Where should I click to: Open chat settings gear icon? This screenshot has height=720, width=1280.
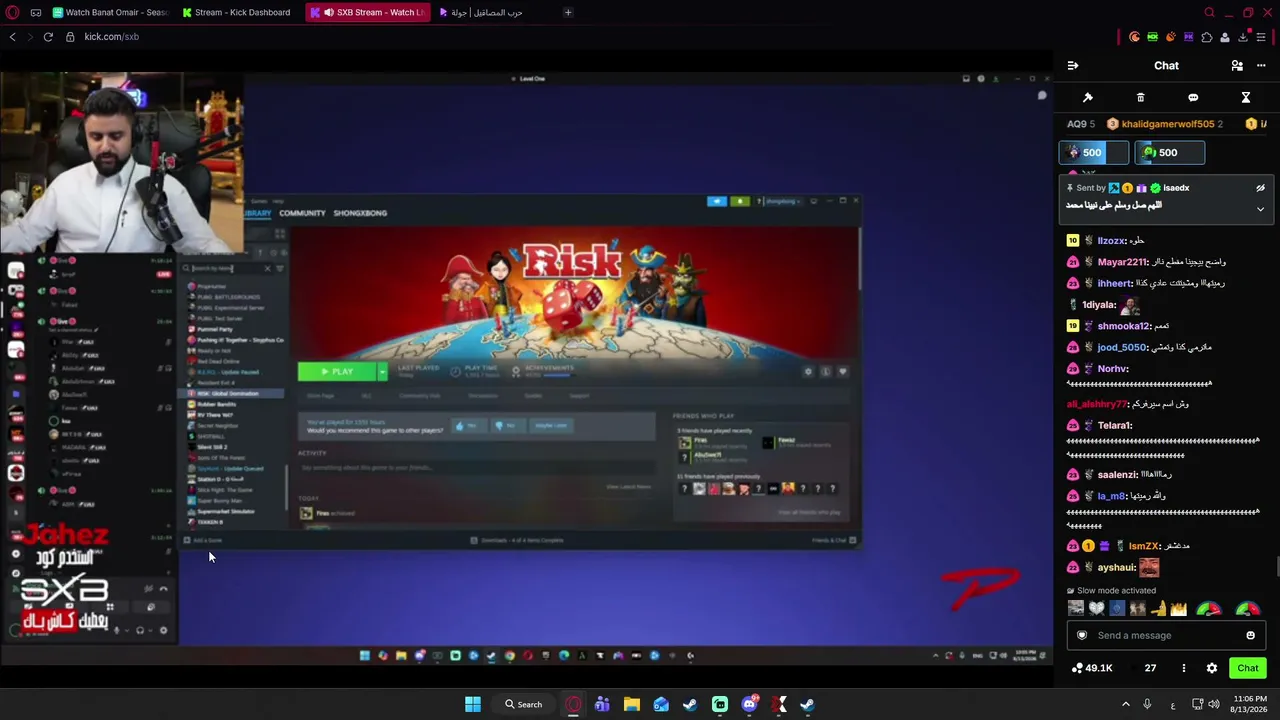tap(1212, 668)
